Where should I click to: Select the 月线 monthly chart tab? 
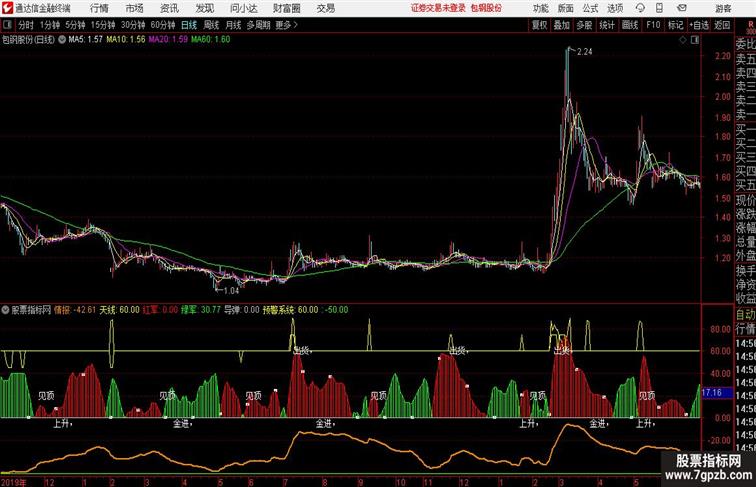[x=233, y=25]
